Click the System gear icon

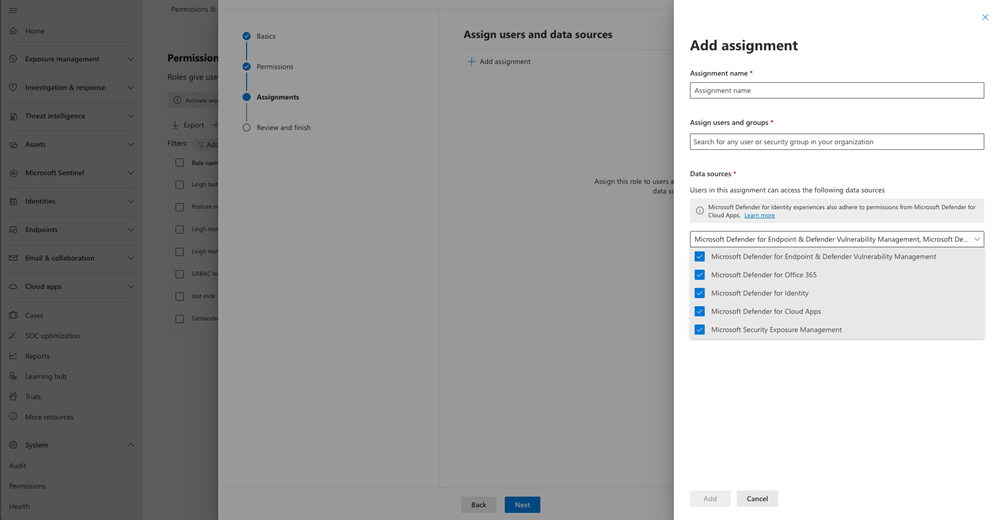coord(13,445)
